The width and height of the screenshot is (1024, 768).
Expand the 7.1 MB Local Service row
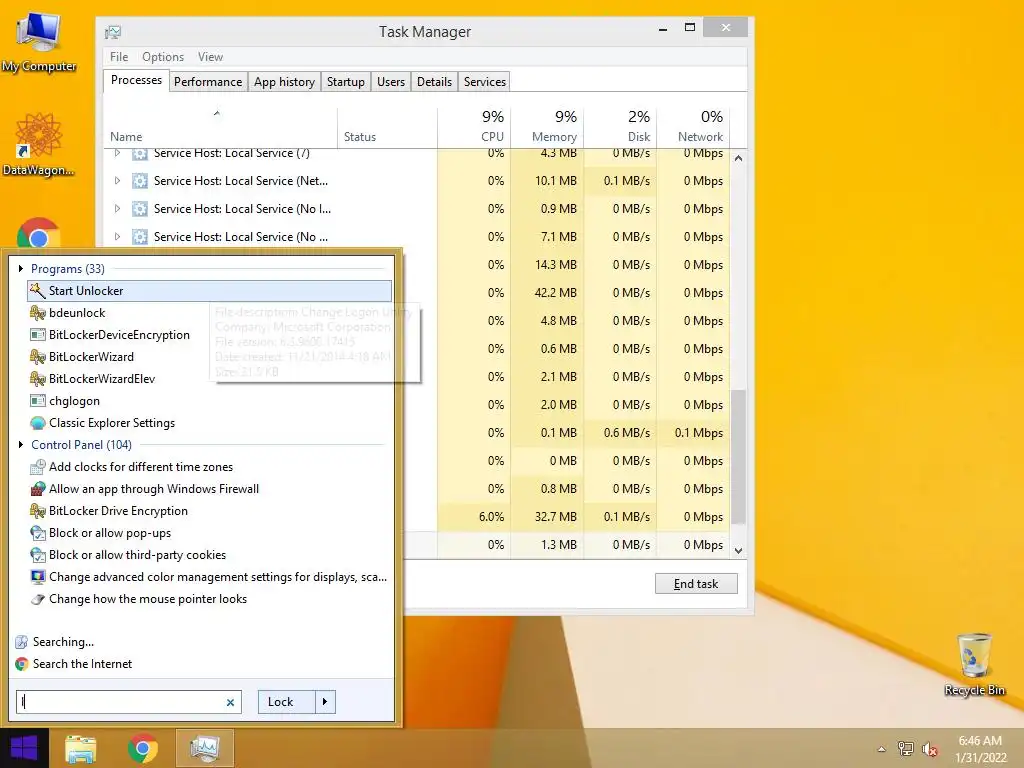tap(118, 236)
